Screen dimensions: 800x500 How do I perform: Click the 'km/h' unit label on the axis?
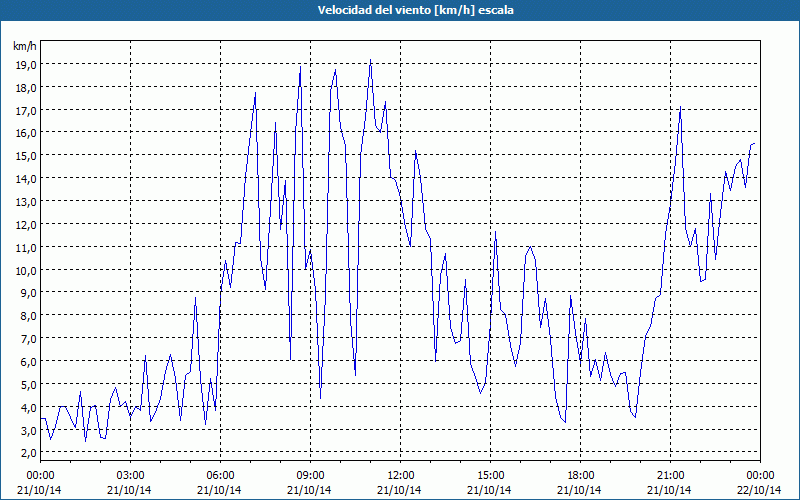pyautogui.click(x=24, y=46)
